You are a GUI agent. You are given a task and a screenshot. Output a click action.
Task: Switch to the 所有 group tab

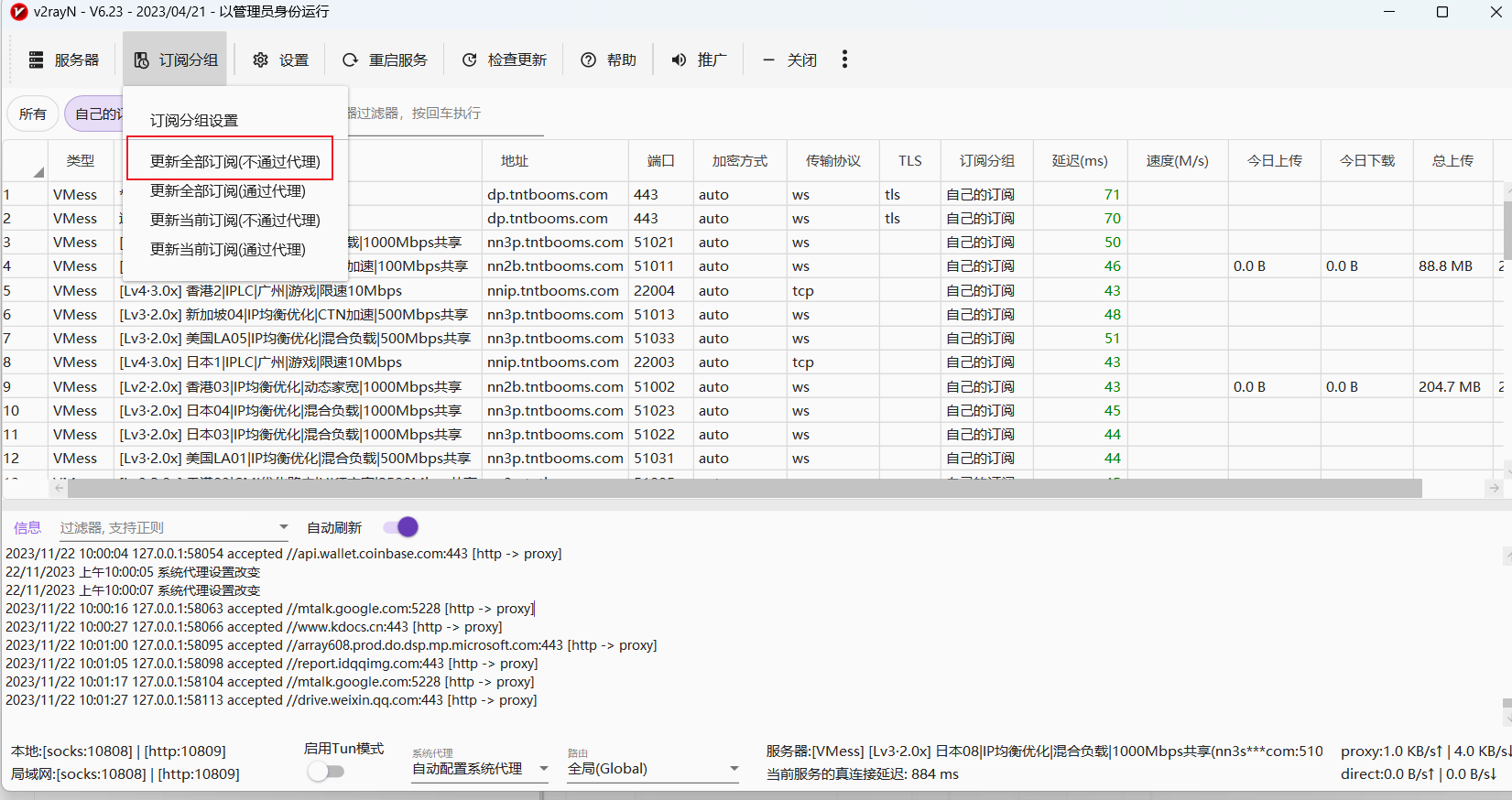(x=33, y=114)
